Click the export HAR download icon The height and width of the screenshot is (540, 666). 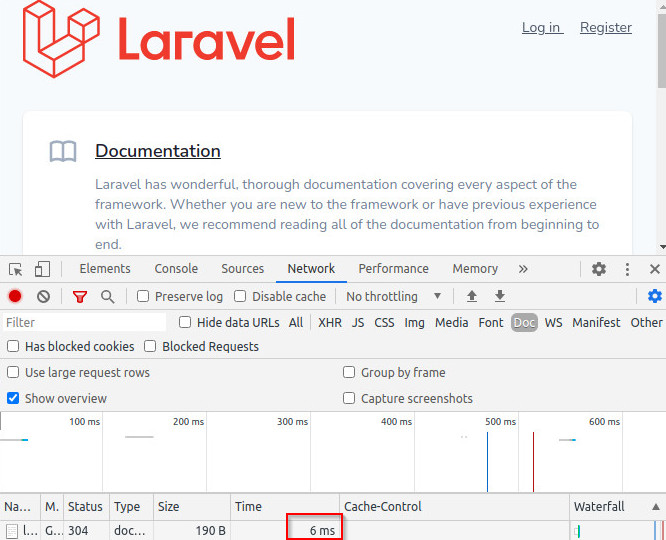coord(500,297)
